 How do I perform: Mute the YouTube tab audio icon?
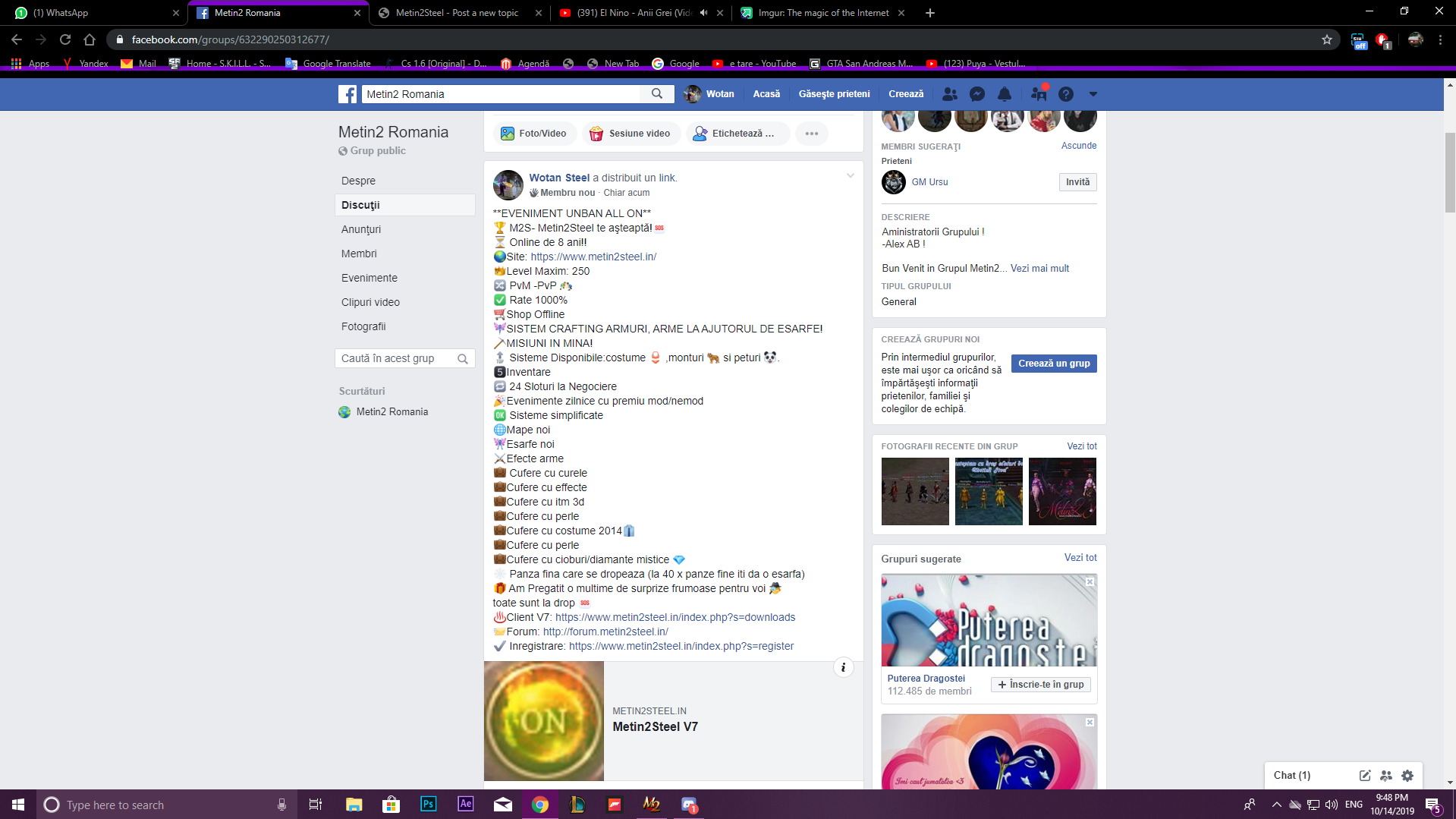click(703, 13)
